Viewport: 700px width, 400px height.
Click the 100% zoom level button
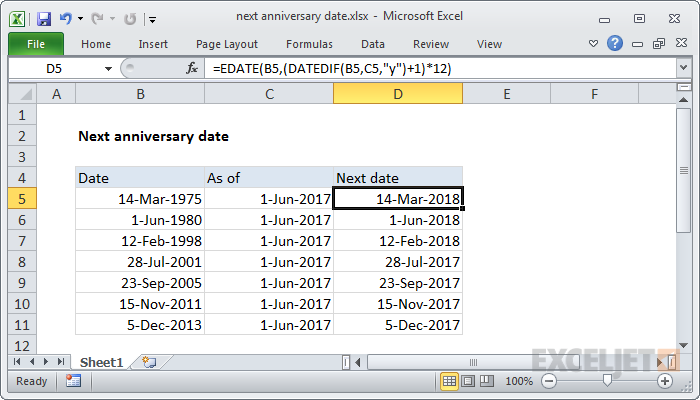point(518,381)
